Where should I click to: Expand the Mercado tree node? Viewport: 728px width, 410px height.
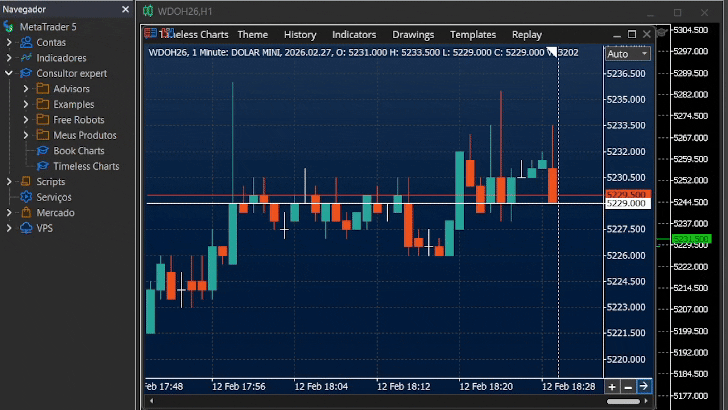(x=9, y=213)
